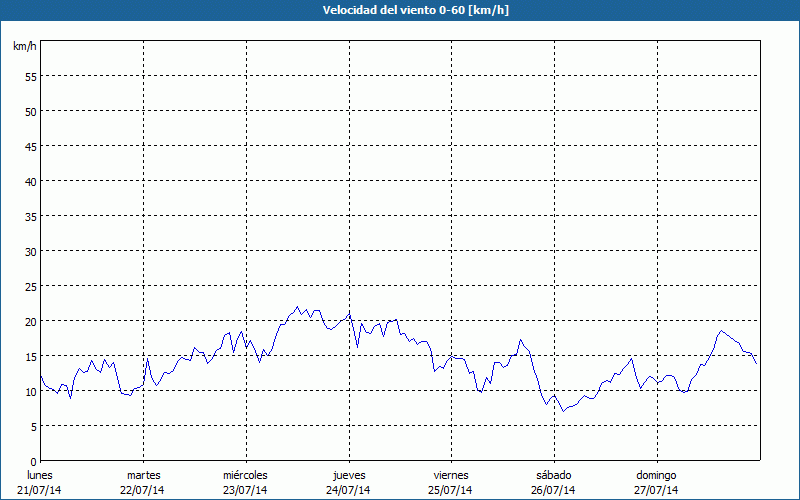The image size is (800, 500).
Task: Select the date label 24/07/14
Action: tap(348, 490)
